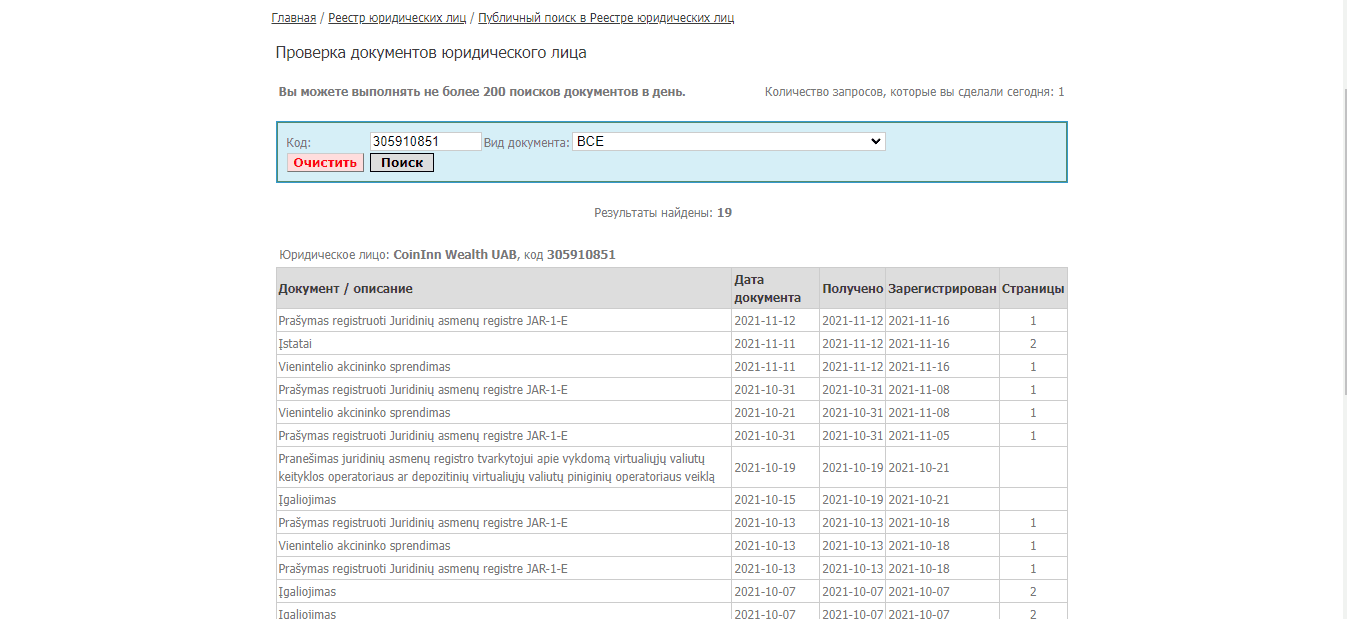This screenshot has height=619, width=1347.
Task: Click the Документ / описание column header
Action: tap(345, 289)
